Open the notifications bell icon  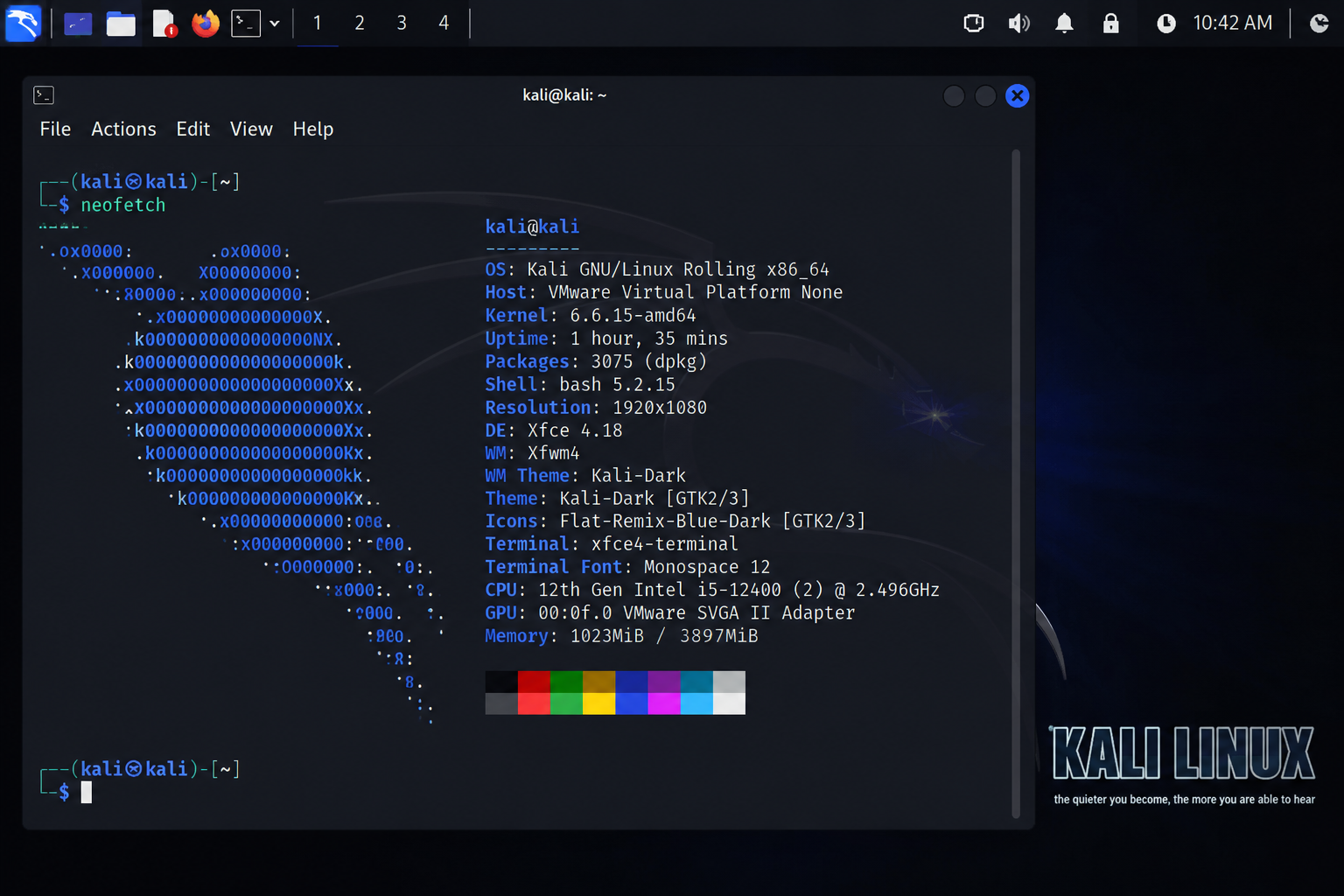tap(1064, 24)
